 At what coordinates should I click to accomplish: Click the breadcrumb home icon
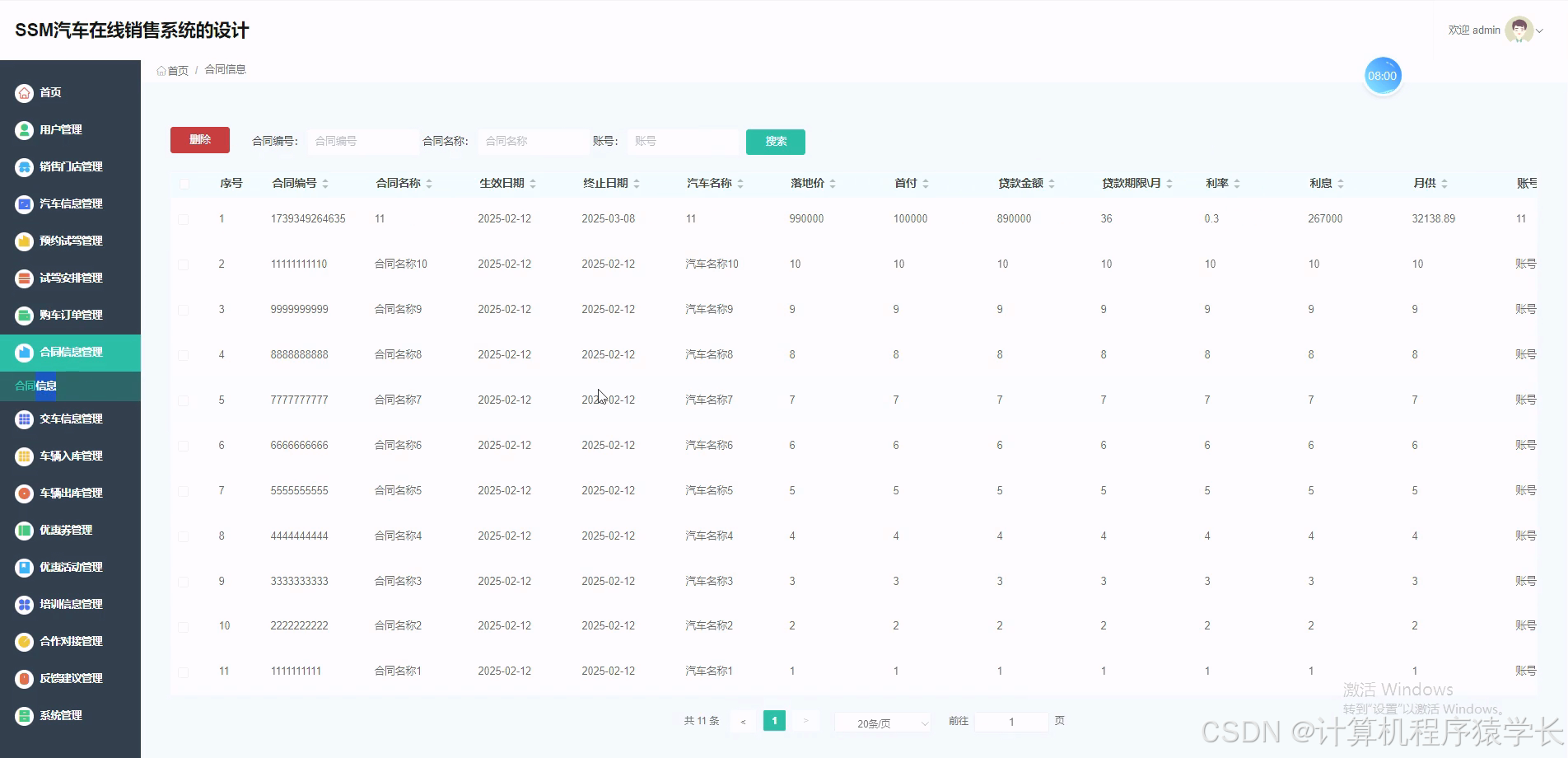(161, 71)
